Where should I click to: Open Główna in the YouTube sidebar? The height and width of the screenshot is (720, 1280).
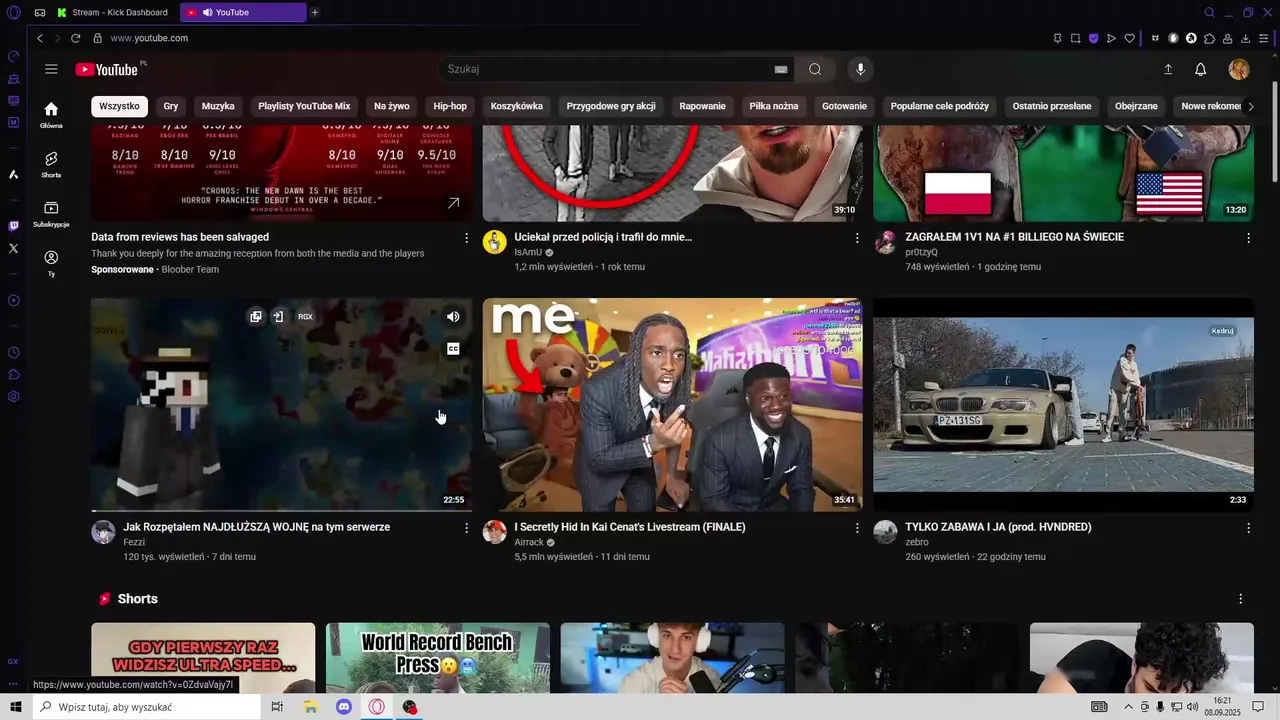tap(51, 115)
